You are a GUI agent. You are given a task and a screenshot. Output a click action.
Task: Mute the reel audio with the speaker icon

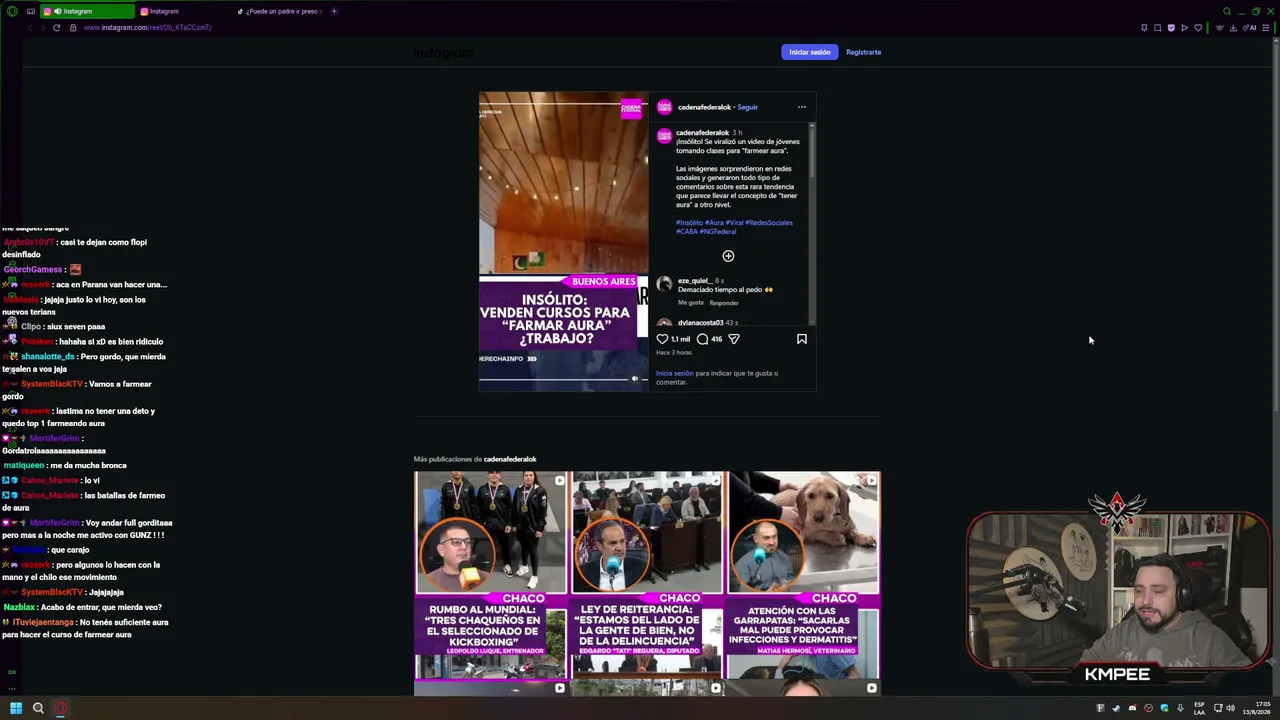click(634, 379)
